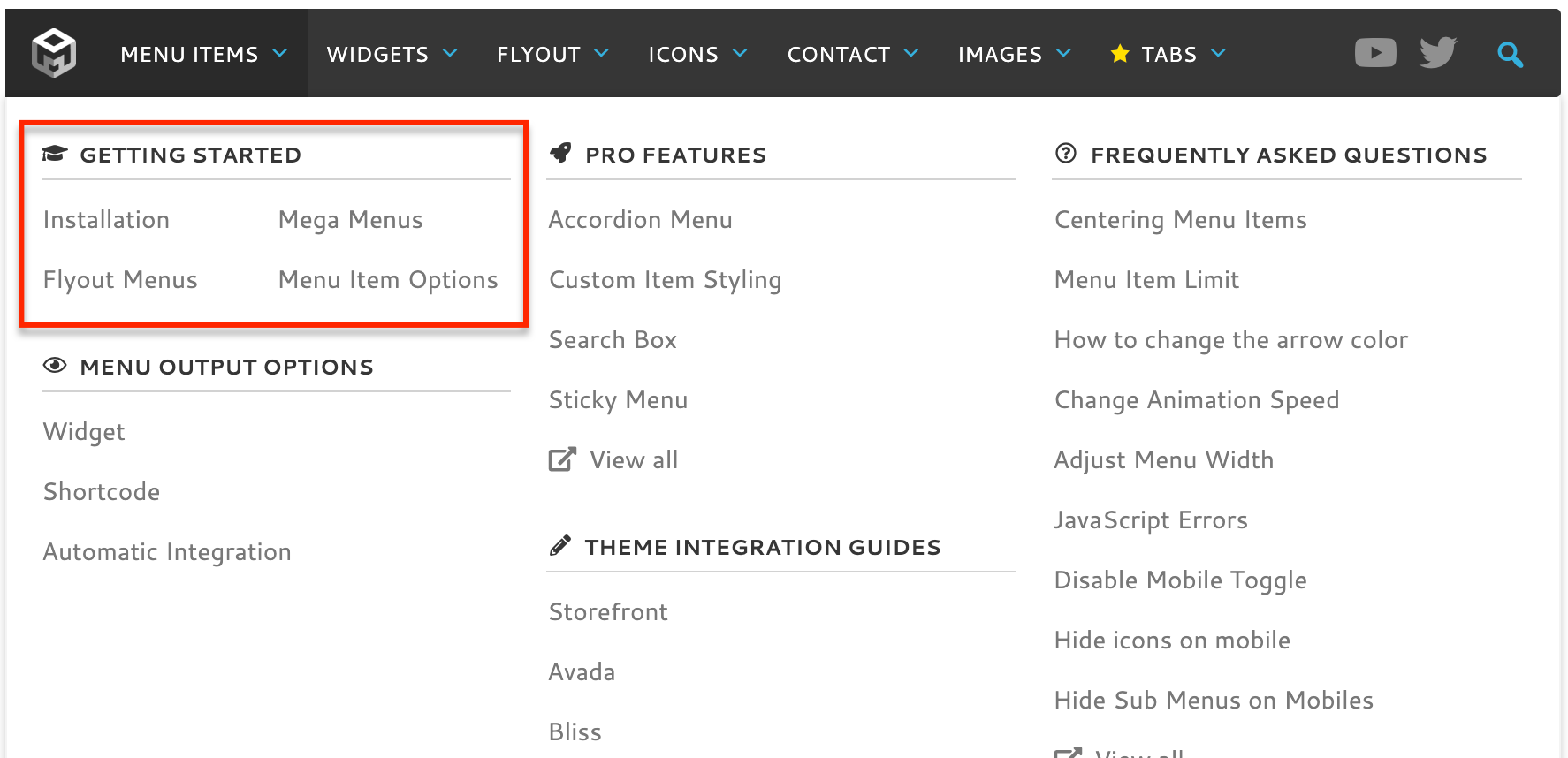The width and height of the screenshot is (1568, 758).
Task: Expand the Flyout dropdown arrow
Action: click(602, 54)
